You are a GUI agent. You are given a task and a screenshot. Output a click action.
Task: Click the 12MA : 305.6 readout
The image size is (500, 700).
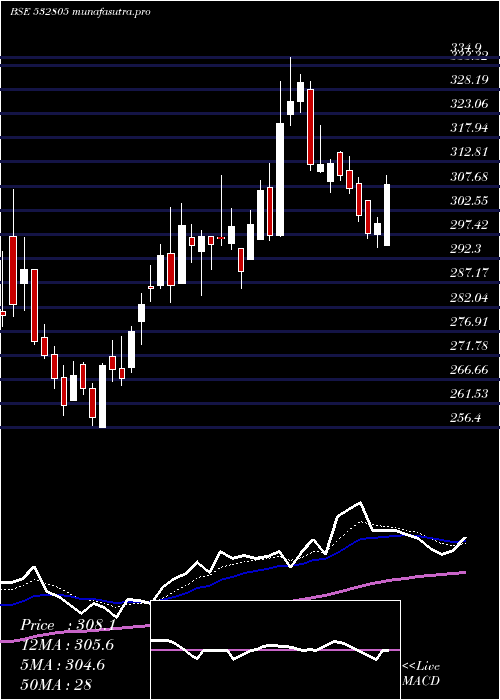(x=67, y=645)
